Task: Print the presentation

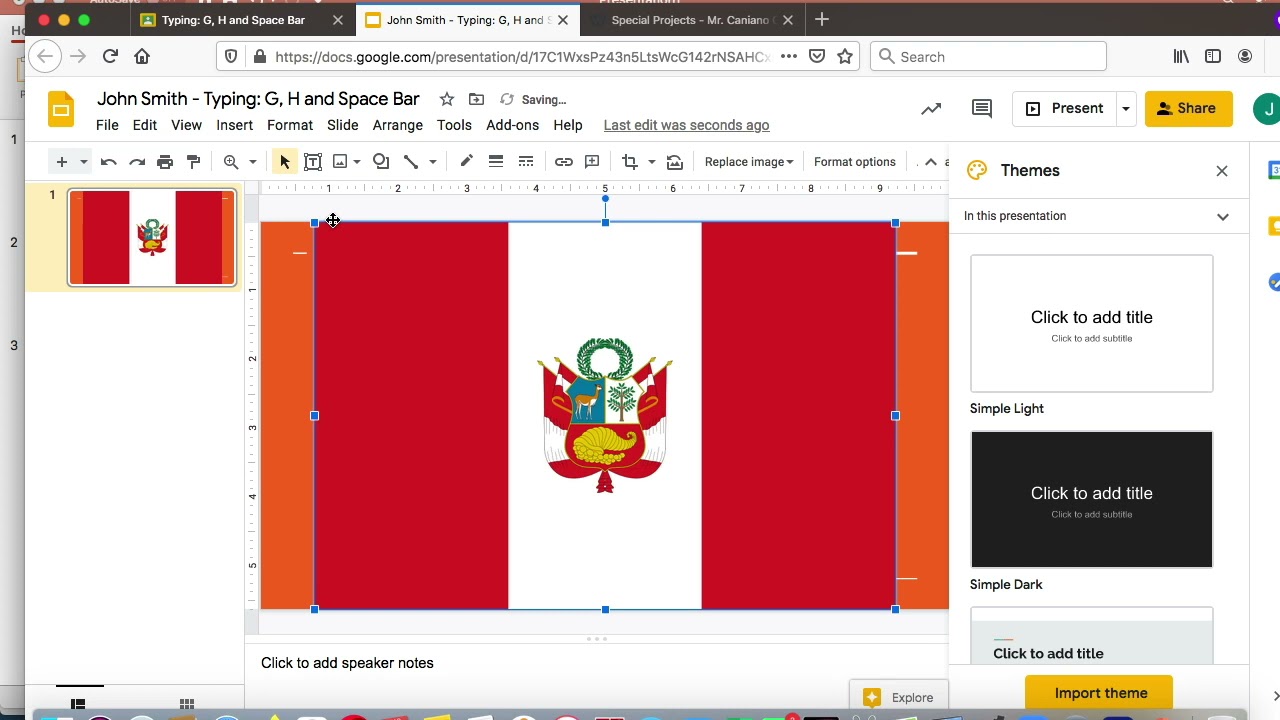Action: click(165, 162)
